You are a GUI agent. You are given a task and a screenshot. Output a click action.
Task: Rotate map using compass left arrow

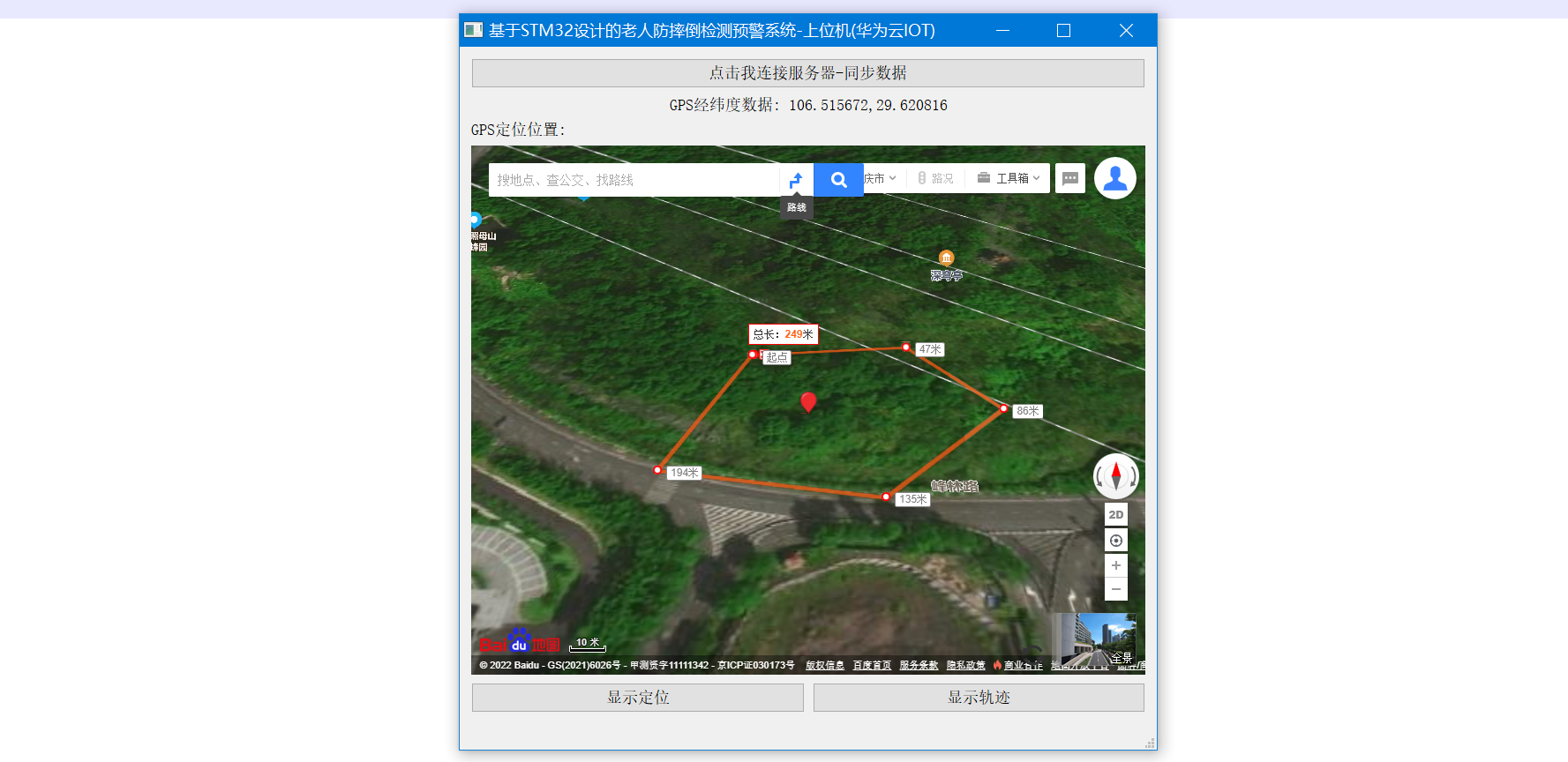tap(1099, 477)
